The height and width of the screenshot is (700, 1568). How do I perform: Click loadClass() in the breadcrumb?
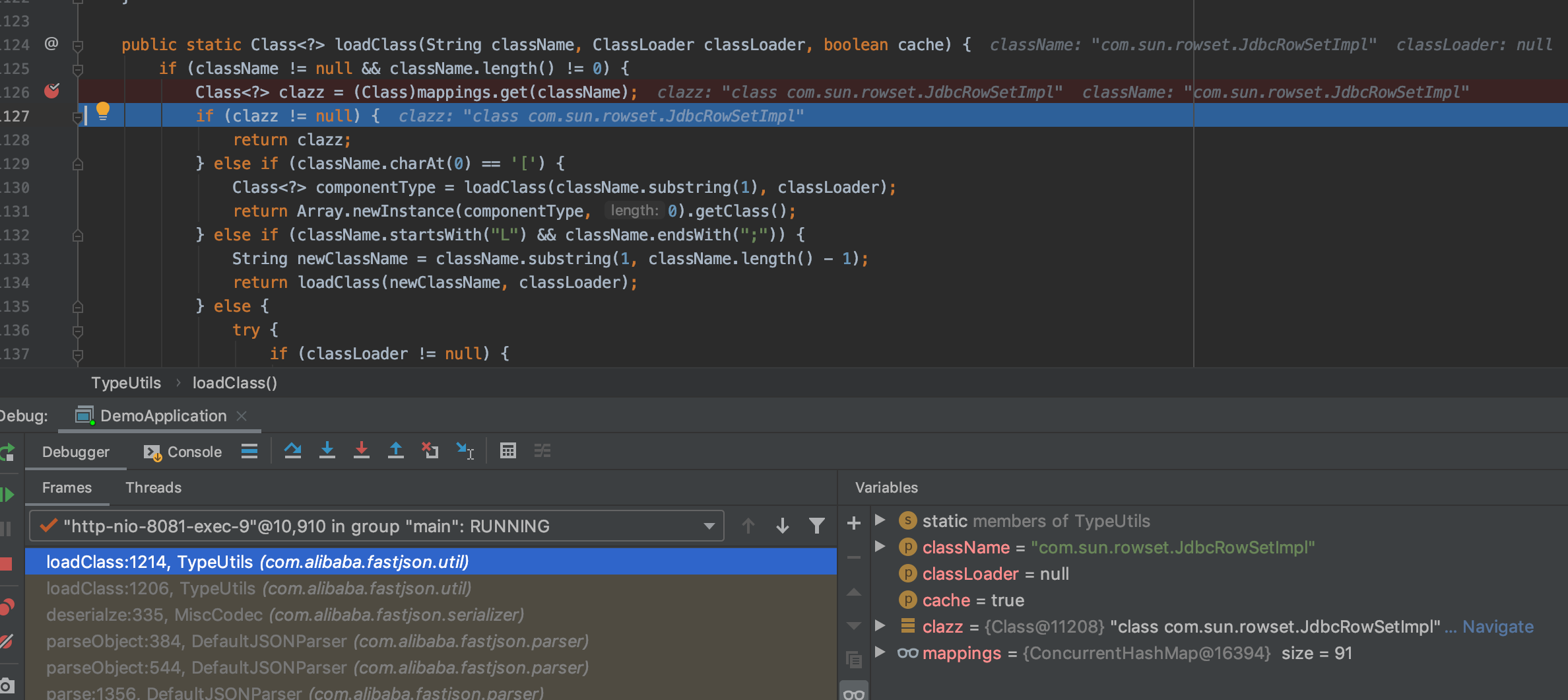(235, 383)
